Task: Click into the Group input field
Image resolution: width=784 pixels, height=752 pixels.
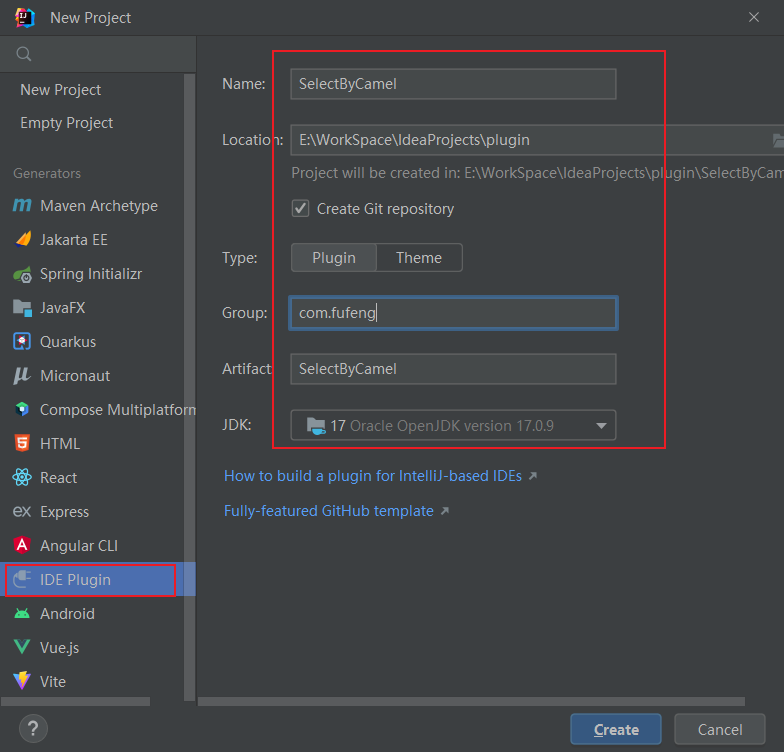Action: pos(453,313)
